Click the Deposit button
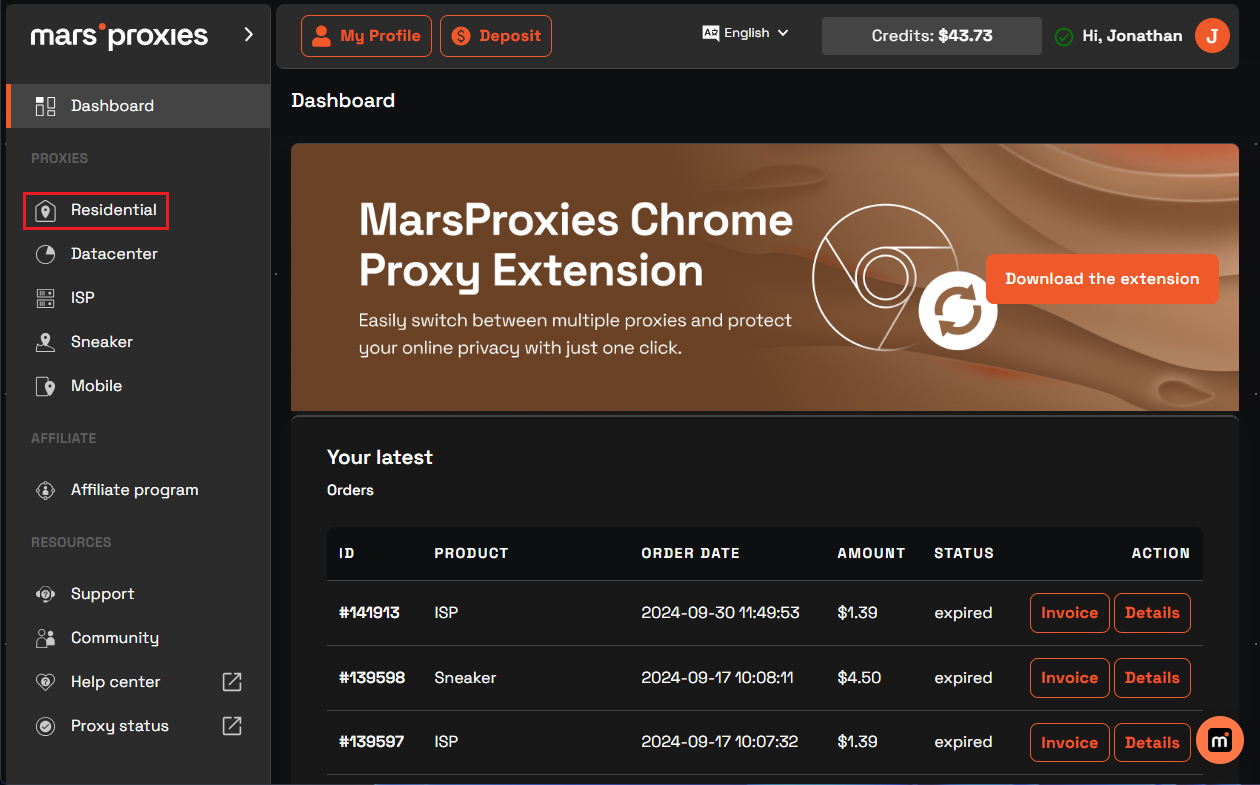1260x785 pixels. tap(495, 36)
